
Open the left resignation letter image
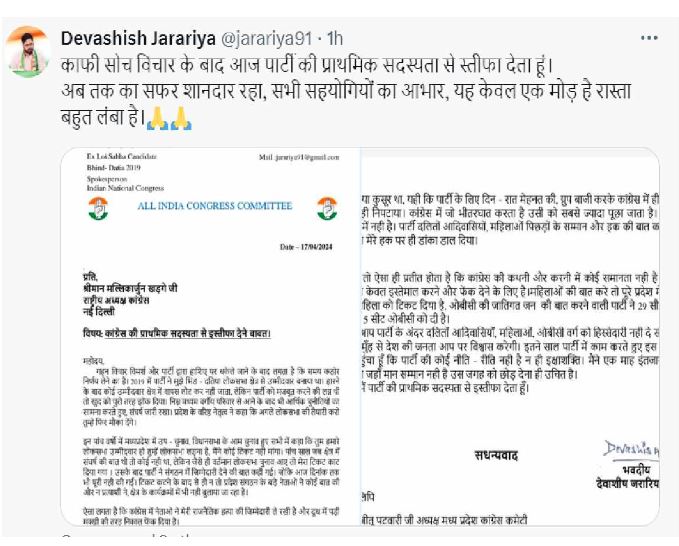210,336
